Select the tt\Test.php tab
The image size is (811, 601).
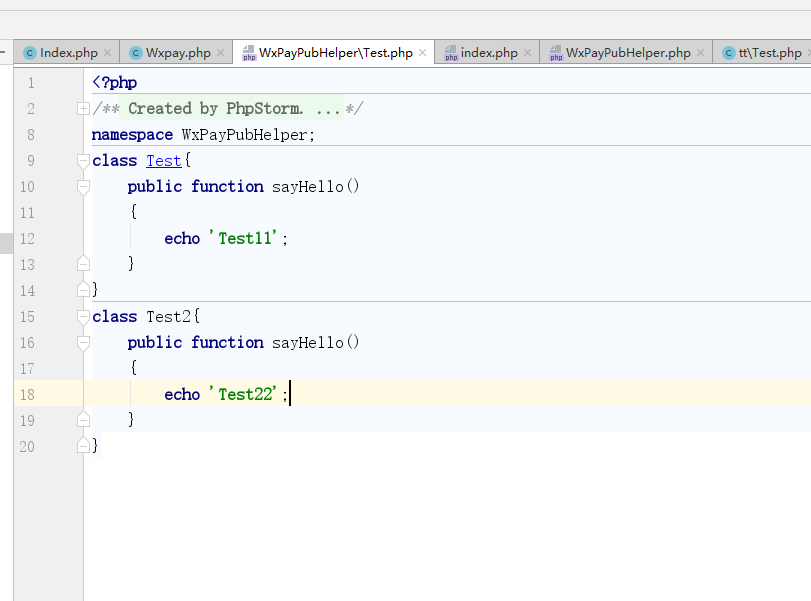(x=769, y=53)
